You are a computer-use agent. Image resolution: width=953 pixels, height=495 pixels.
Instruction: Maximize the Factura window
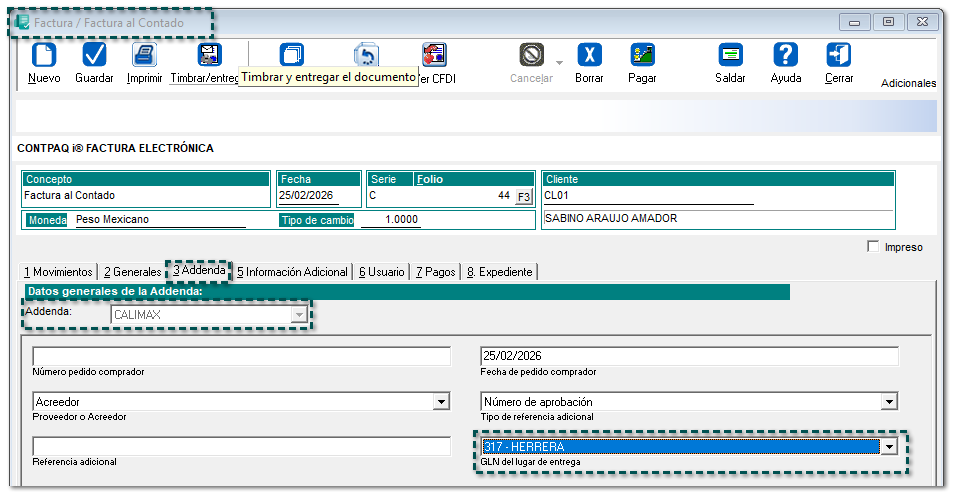click(889, 22)
